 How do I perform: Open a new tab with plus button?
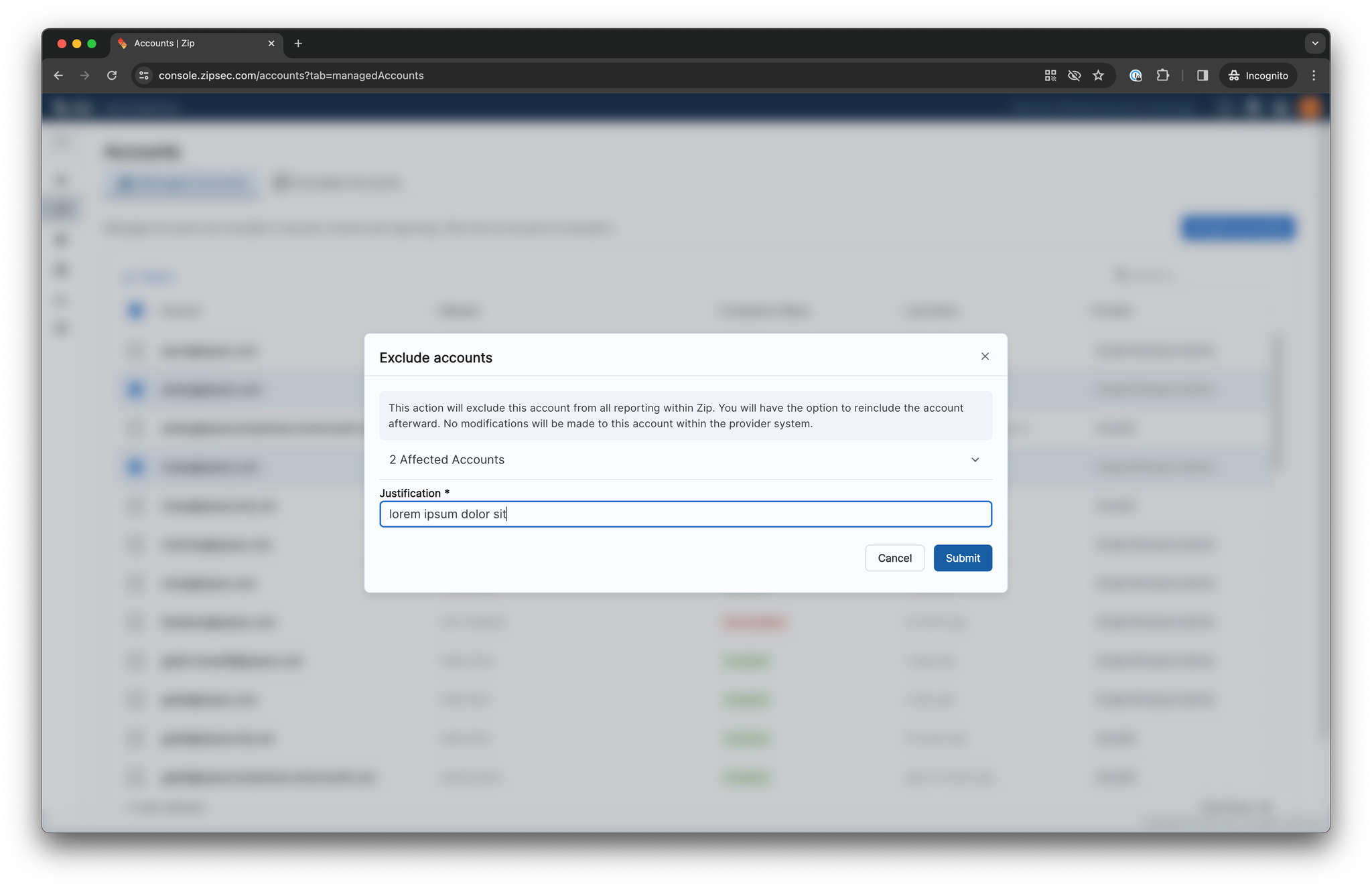click(x=298, y=44)
